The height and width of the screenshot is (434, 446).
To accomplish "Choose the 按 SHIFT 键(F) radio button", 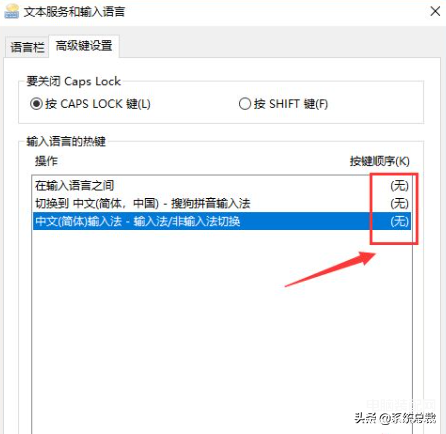I will [x=245, y=104].
